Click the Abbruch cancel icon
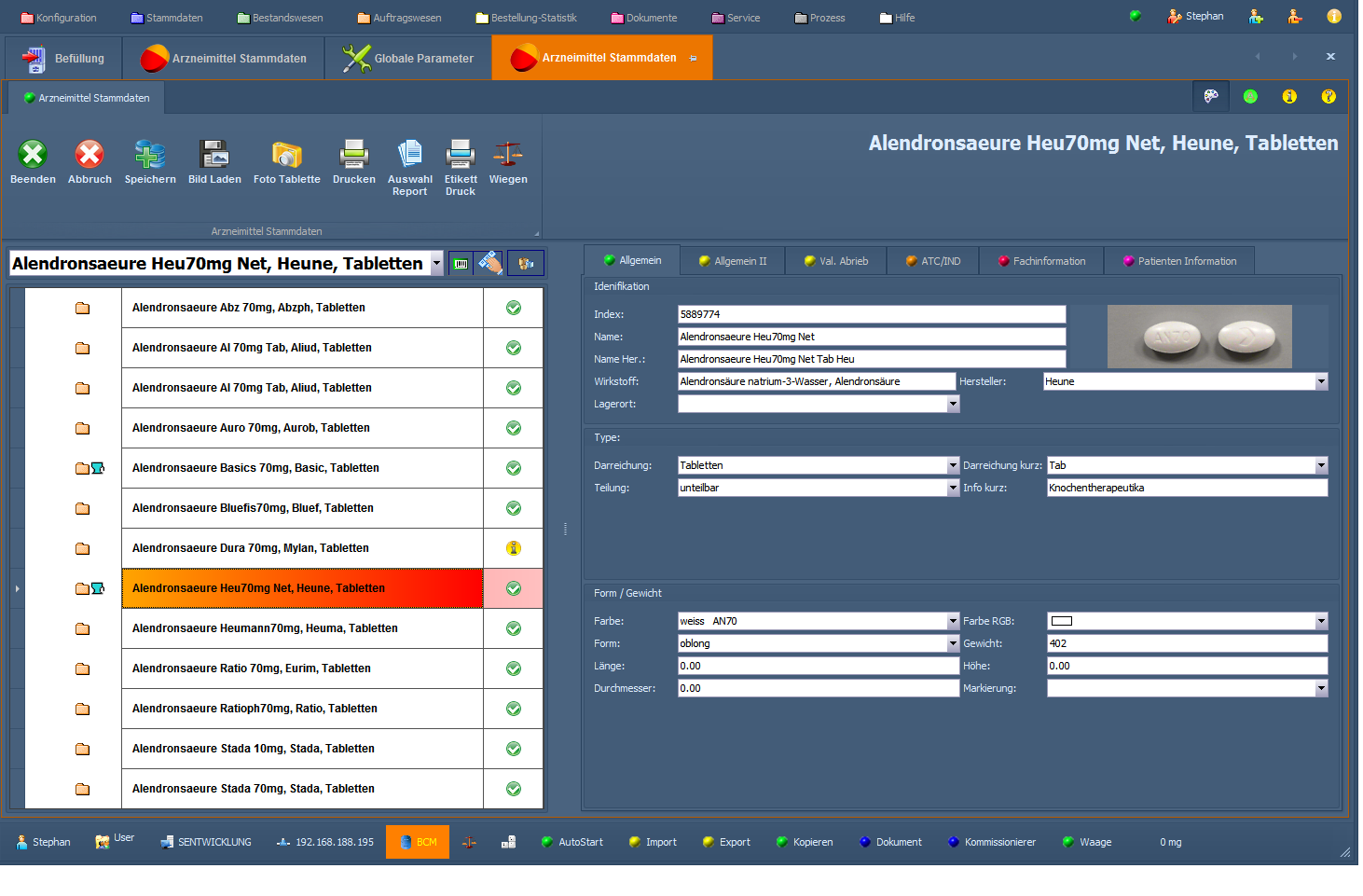1363x896 pixels. [89, 155]
